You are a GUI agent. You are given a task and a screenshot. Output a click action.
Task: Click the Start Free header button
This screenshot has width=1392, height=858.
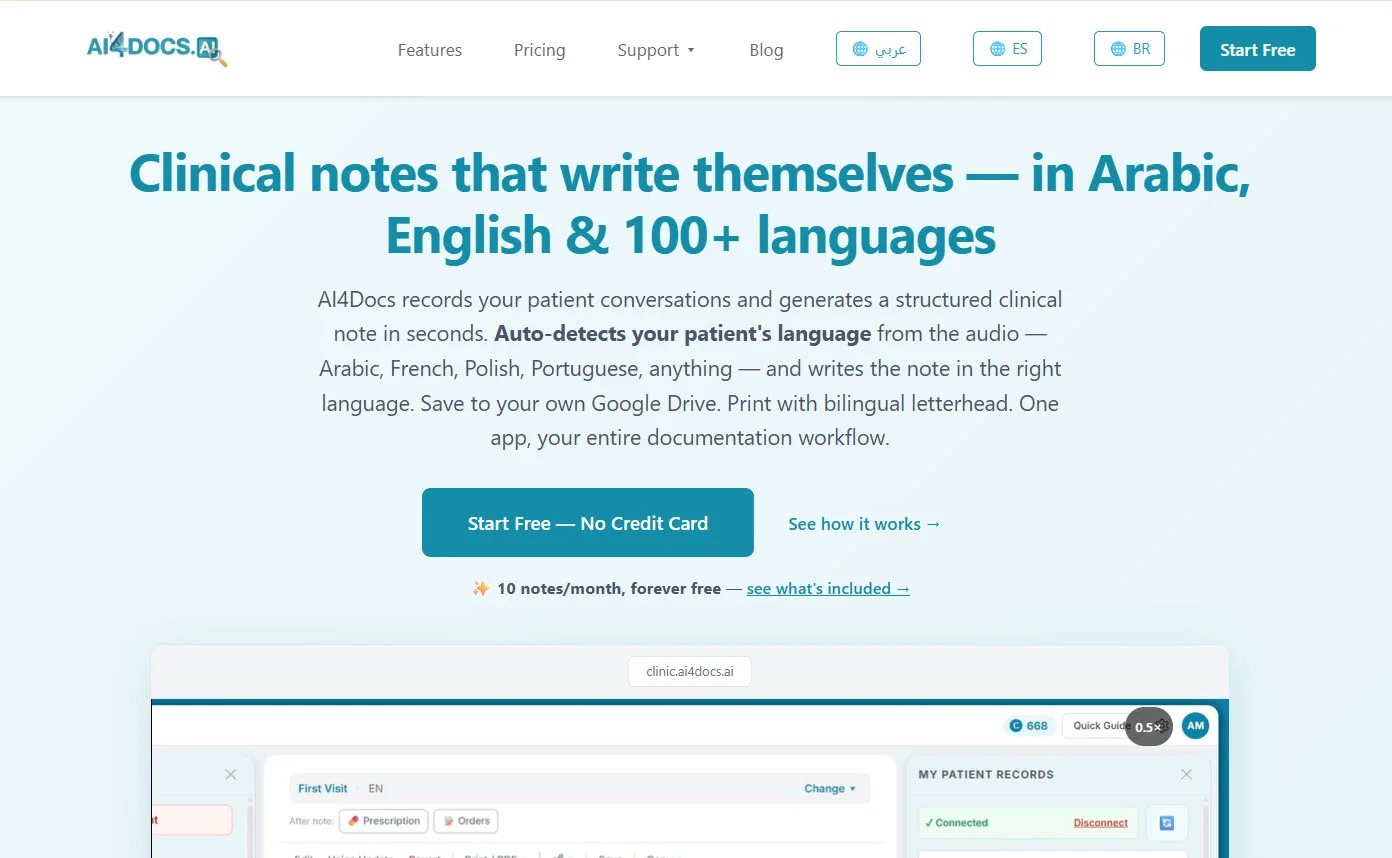click(1258, 49)
